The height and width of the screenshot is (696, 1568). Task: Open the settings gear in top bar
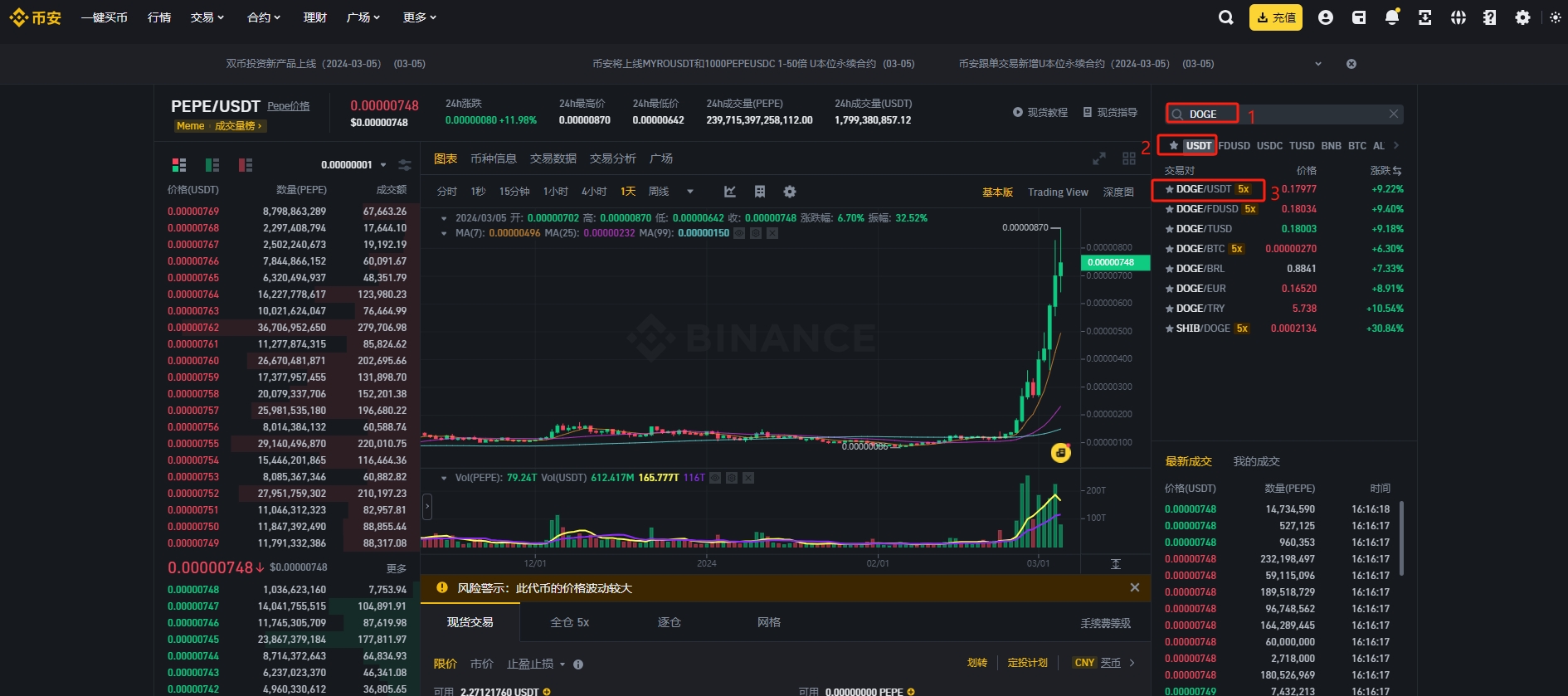point(1522,17)
